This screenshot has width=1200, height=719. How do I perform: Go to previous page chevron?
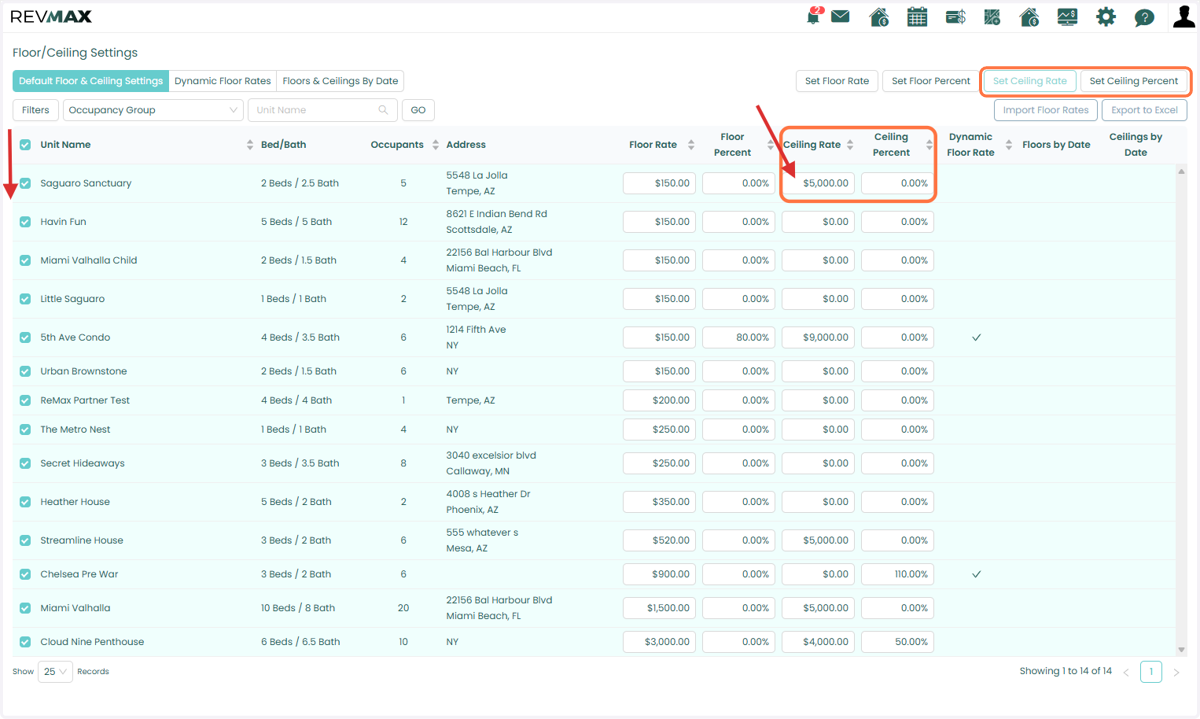[1126, 673]
